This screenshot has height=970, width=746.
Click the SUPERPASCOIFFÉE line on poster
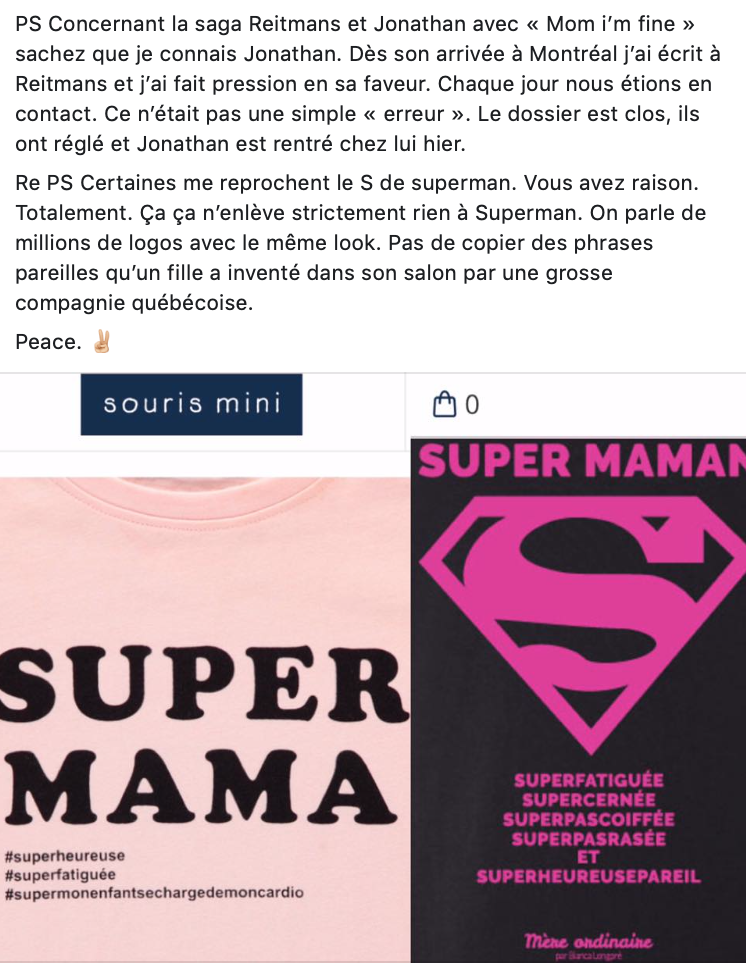click(588, 819)
